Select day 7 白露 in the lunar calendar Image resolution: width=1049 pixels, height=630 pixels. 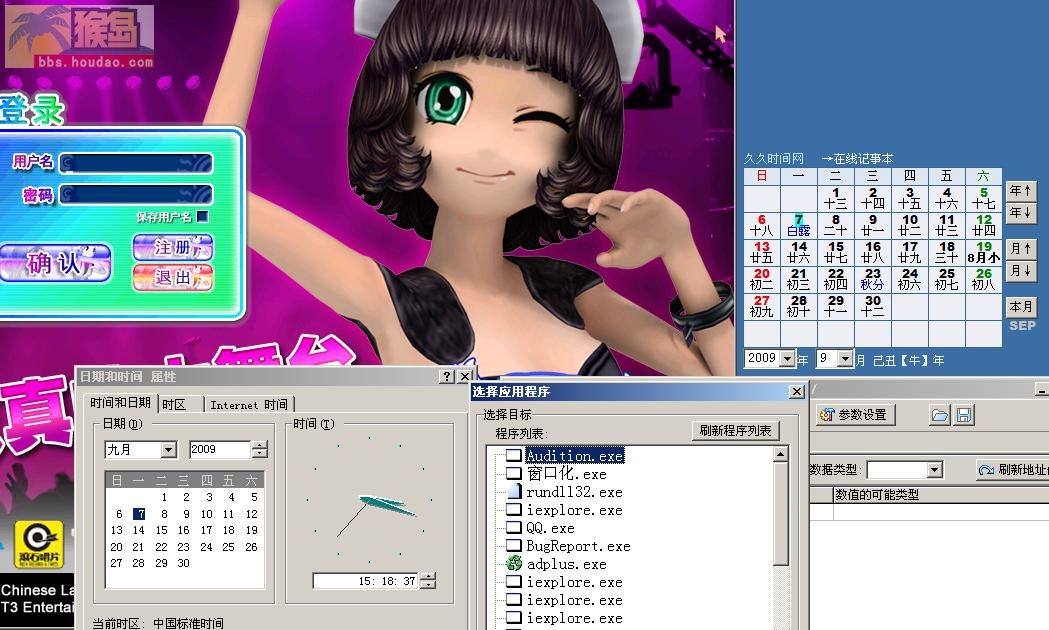tap(799, 225)
